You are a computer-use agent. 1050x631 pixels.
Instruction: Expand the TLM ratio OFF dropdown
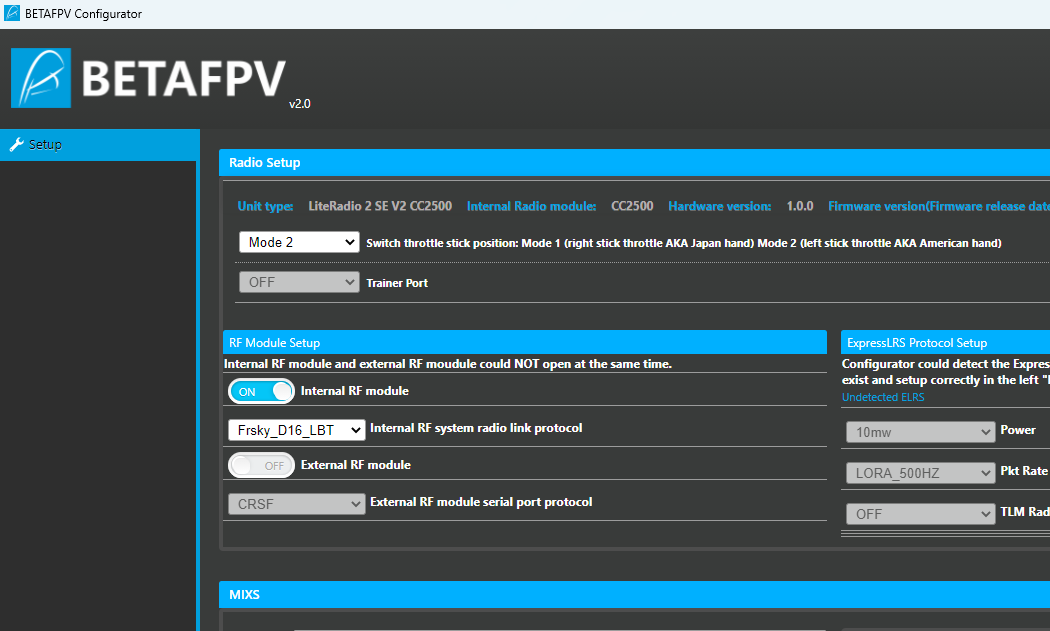click(x=920, y=514)
